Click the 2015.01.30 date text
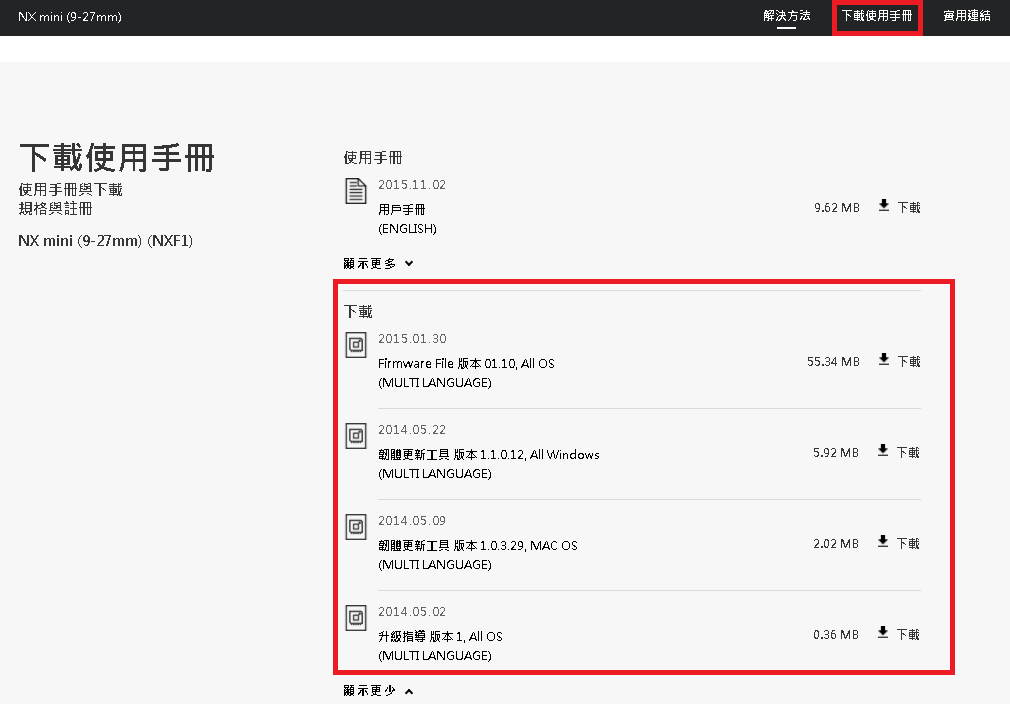The height and width of the screenshot is (704, 1010). click(412, 339)
